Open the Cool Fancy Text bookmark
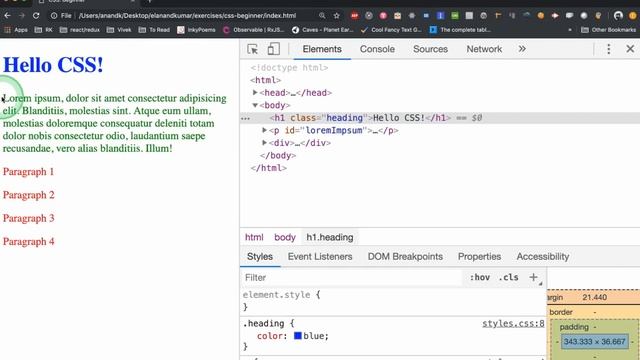Viewport: 640px width, 360px height. coord(391,30)
